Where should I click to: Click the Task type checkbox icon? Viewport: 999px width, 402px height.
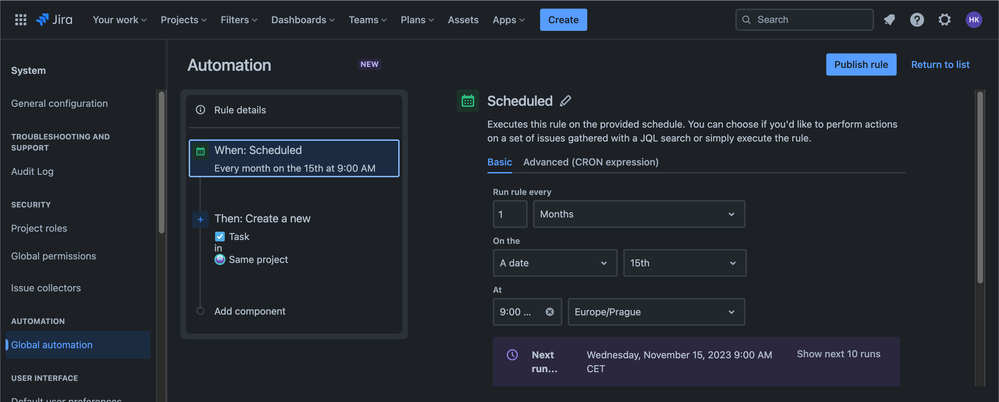(x=220, y=236)
